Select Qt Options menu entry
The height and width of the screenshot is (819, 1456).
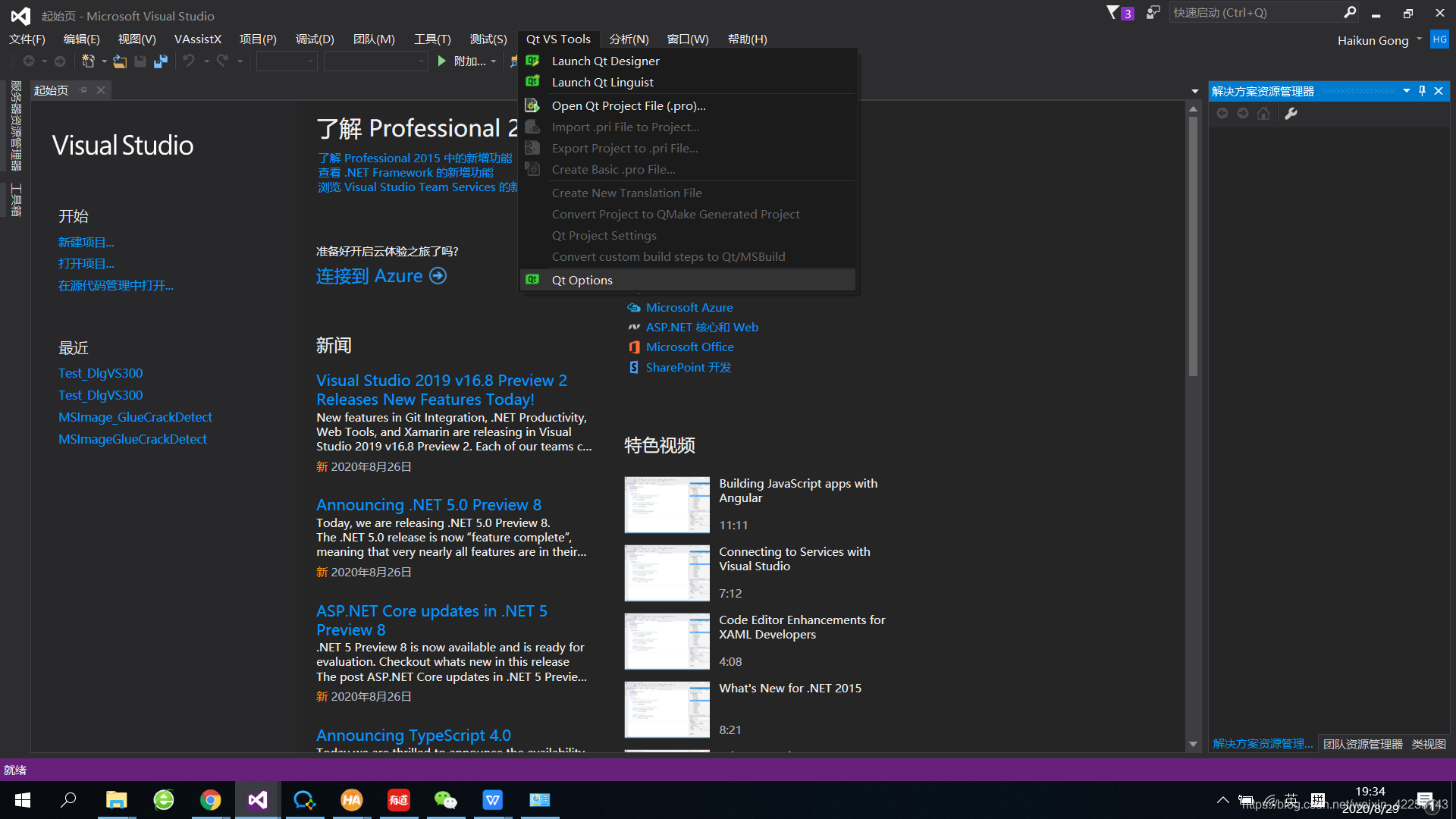point(582,280)
